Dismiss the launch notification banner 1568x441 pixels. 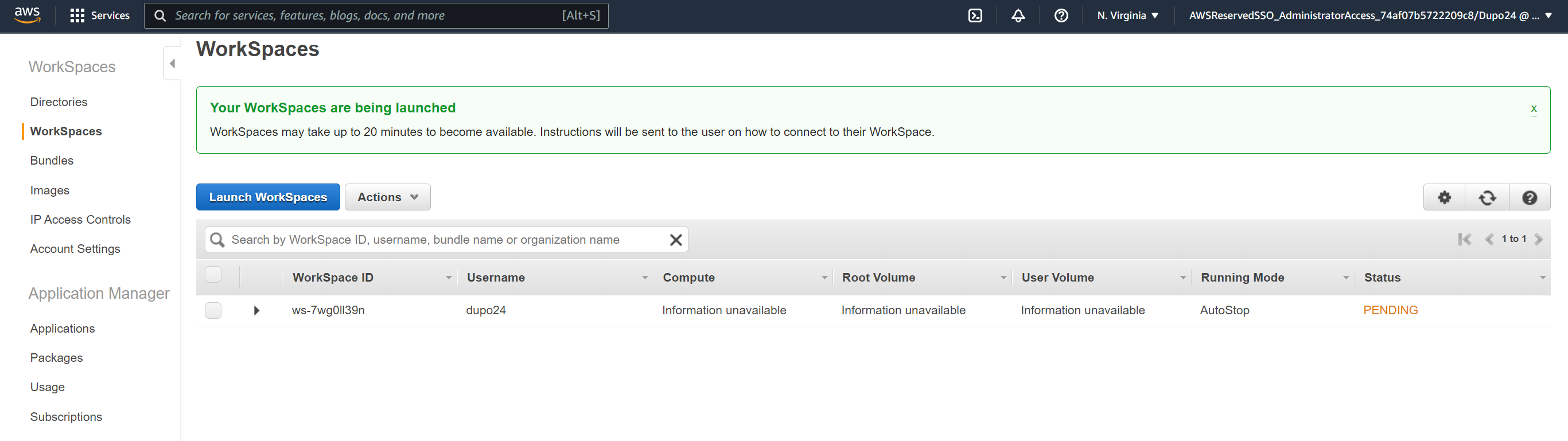pos(1534,109)
